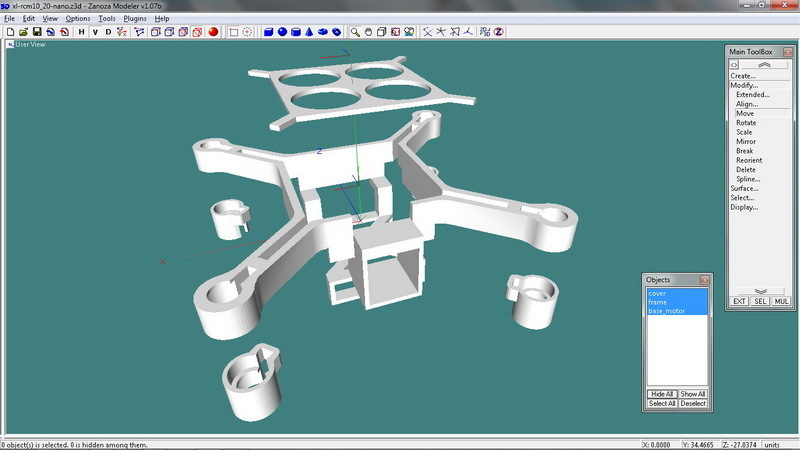Image resolution: width=800 pixels, height=450 pixels.
Task: Expand the Surface... section in ToolBox
Action: (x=744, y=188)
